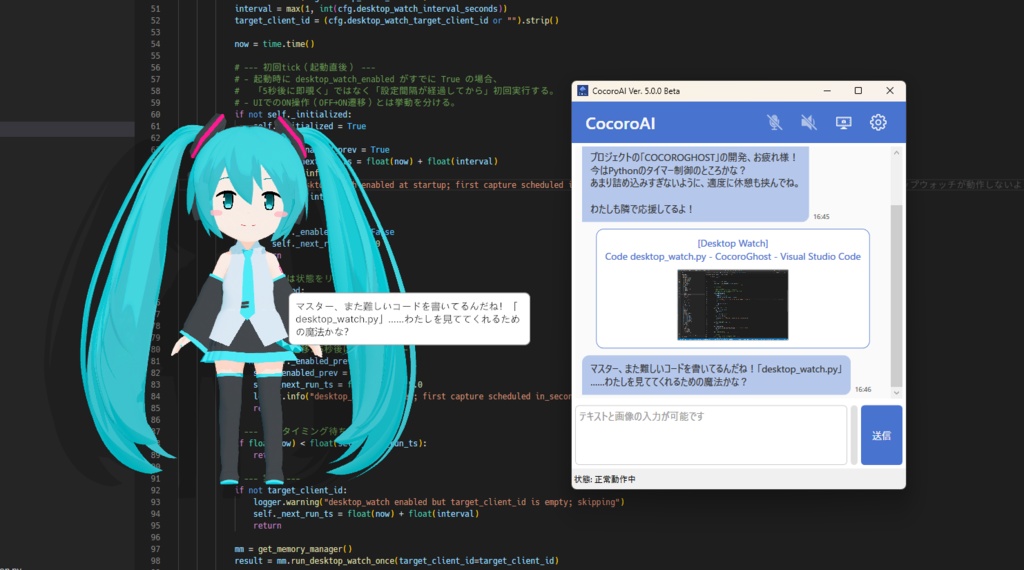Open CocoroAI settings gear
The width and height of the screenshot is (1024, 570).
click(x=878, y=122)
